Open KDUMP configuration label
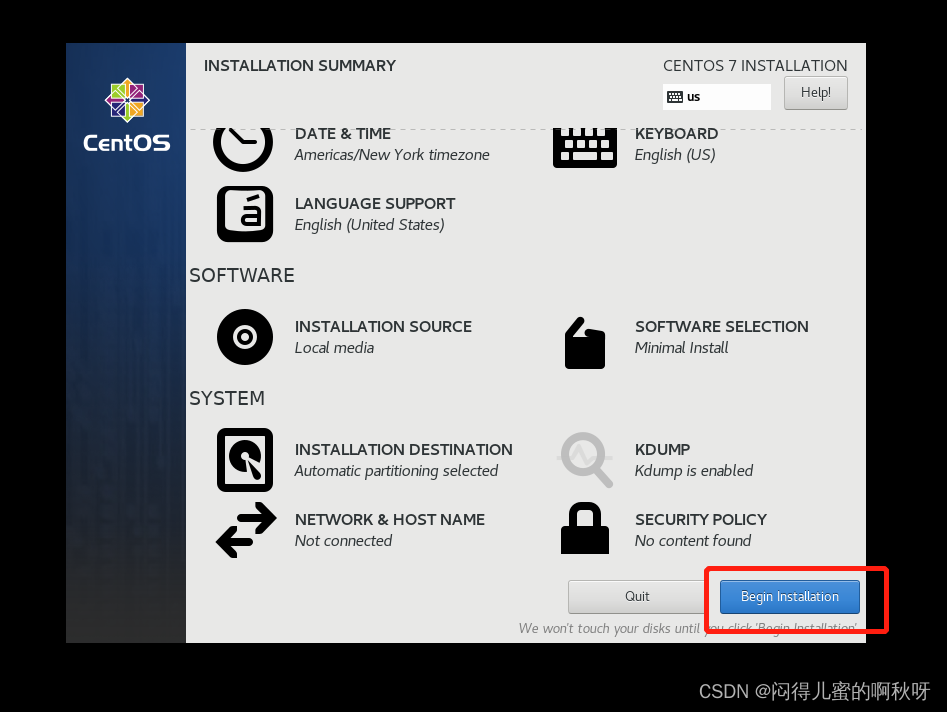 pos(663,450)
